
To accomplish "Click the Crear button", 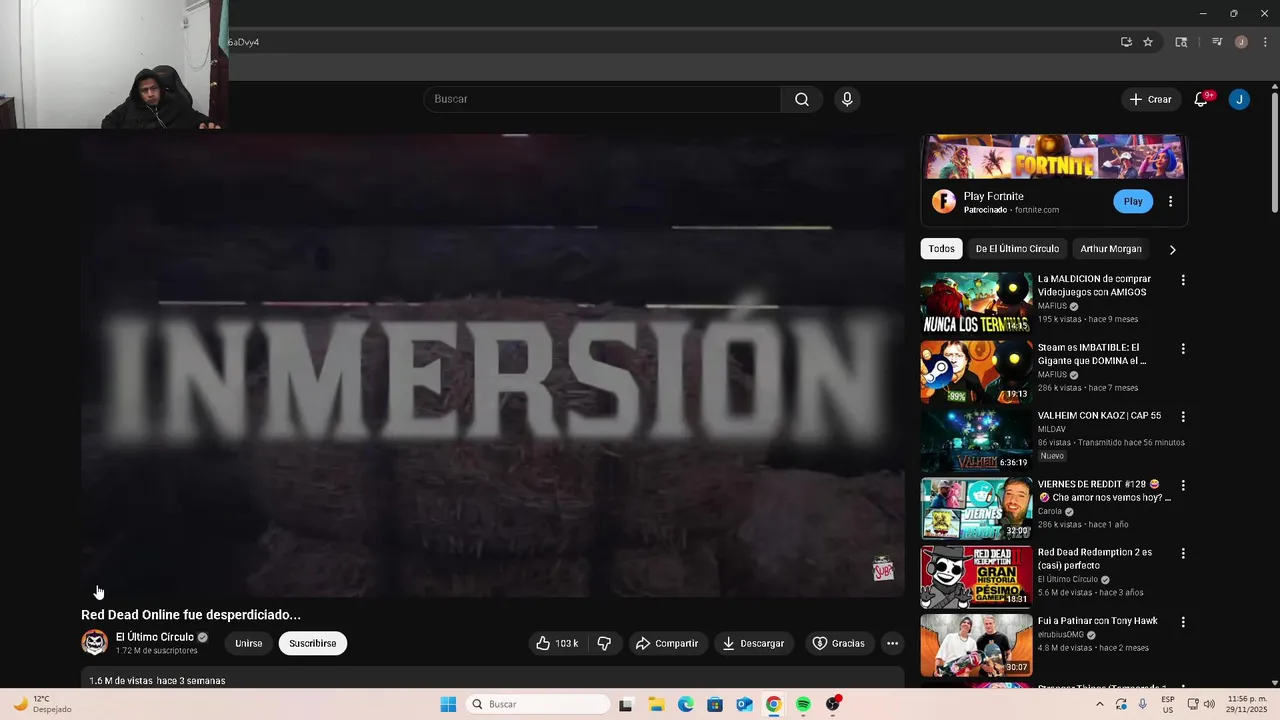I will [x=1150, y=99].
